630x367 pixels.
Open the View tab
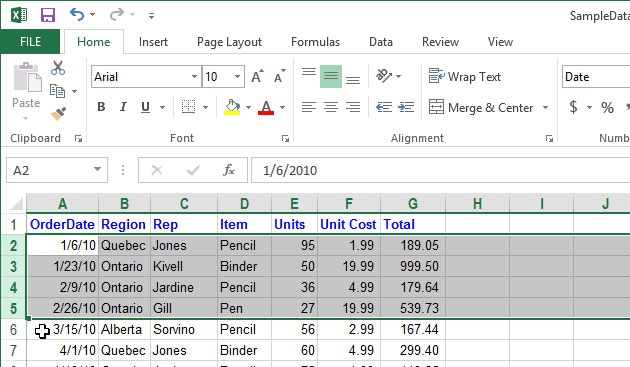click(500, 42)
